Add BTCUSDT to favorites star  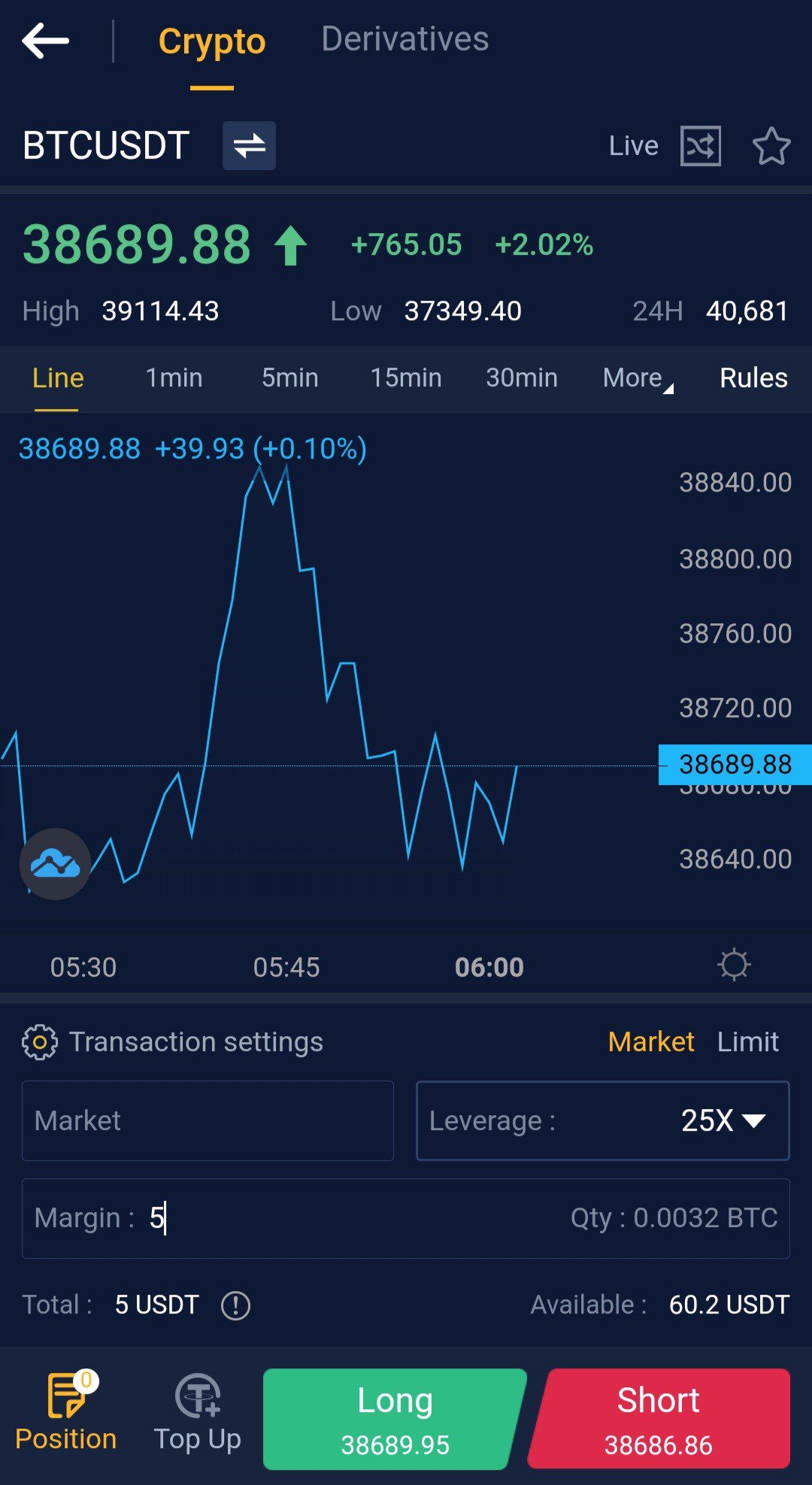click(x=771, y=146)
